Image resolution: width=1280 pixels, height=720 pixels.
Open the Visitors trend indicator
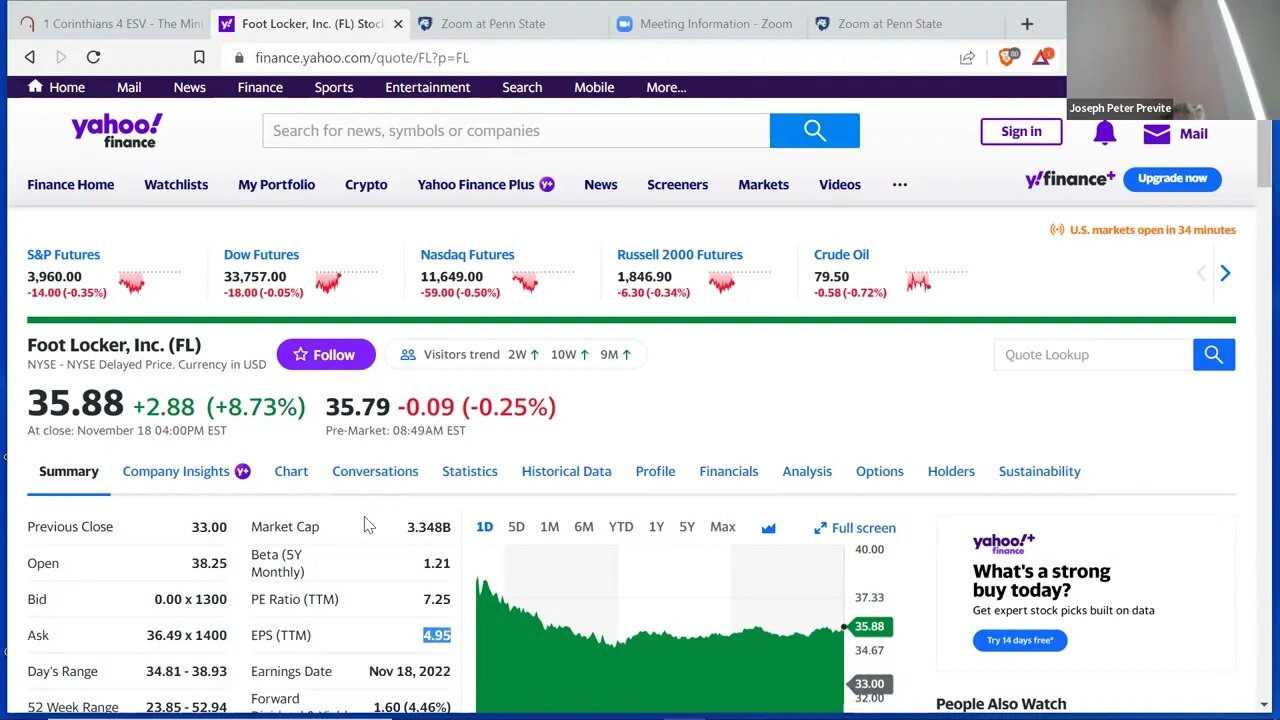point(516,355)
